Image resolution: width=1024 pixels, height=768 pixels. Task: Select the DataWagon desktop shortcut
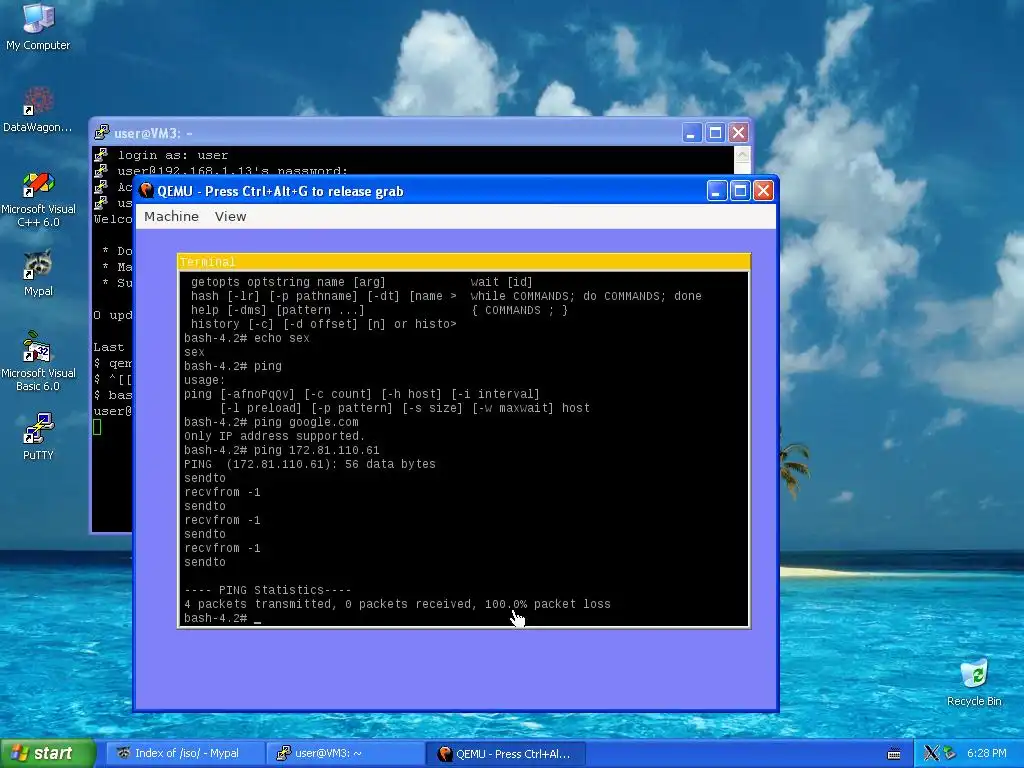(x=38, y=109)
